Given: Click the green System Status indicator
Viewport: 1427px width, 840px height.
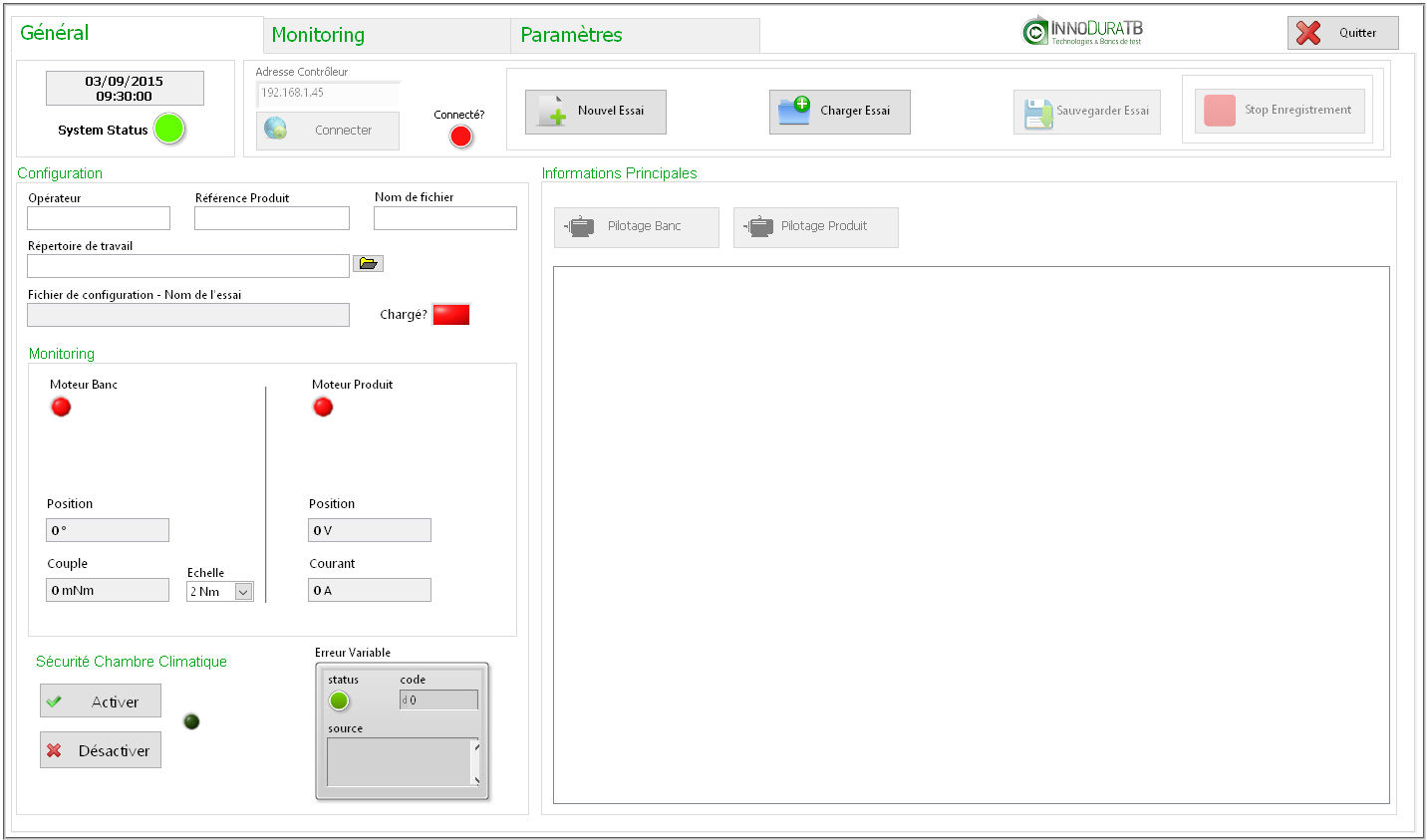Looking at the screenshot, I should [169, 129].
